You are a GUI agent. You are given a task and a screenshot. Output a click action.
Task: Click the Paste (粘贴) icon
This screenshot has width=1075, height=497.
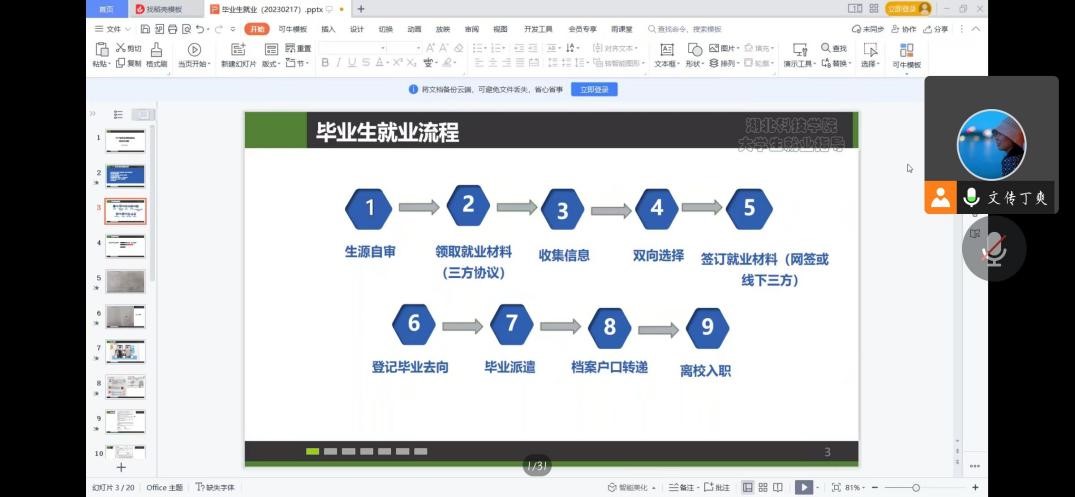101,50
